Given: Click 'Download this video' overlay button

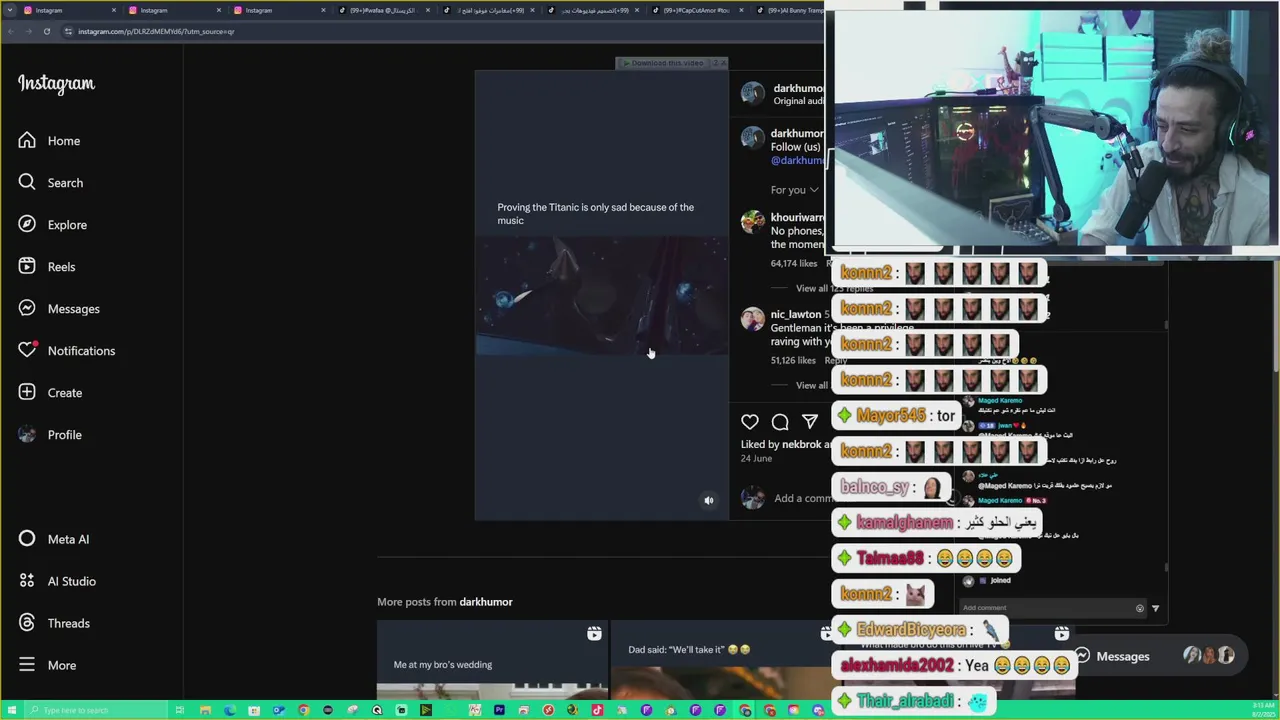Looking at the screenshot, I should click(665, 63).
